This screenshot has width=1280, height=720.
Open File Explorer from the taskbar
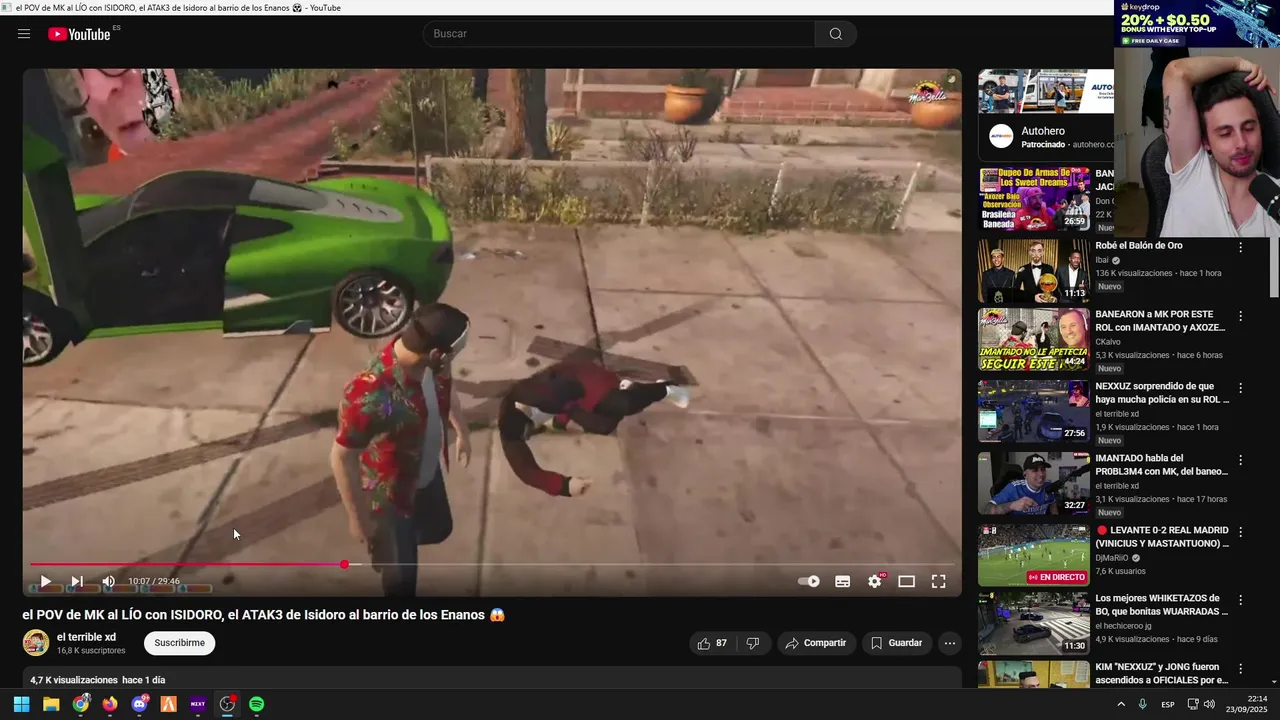pos(51,704)
